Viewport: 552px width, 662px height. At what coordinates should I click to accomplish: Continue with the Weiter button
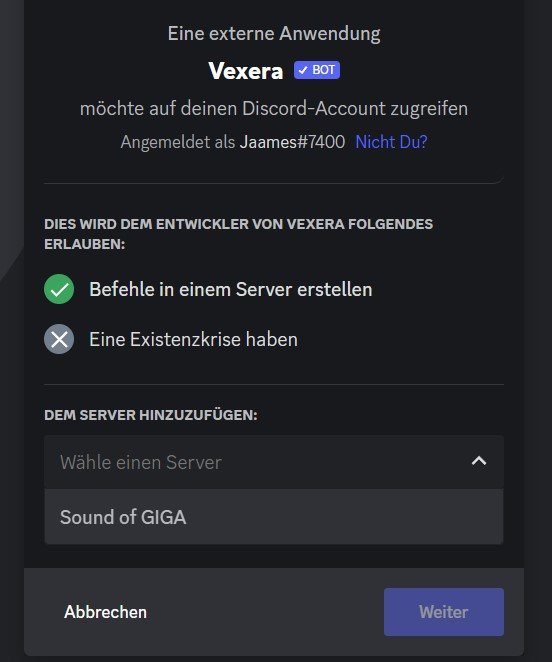point(444,612)
